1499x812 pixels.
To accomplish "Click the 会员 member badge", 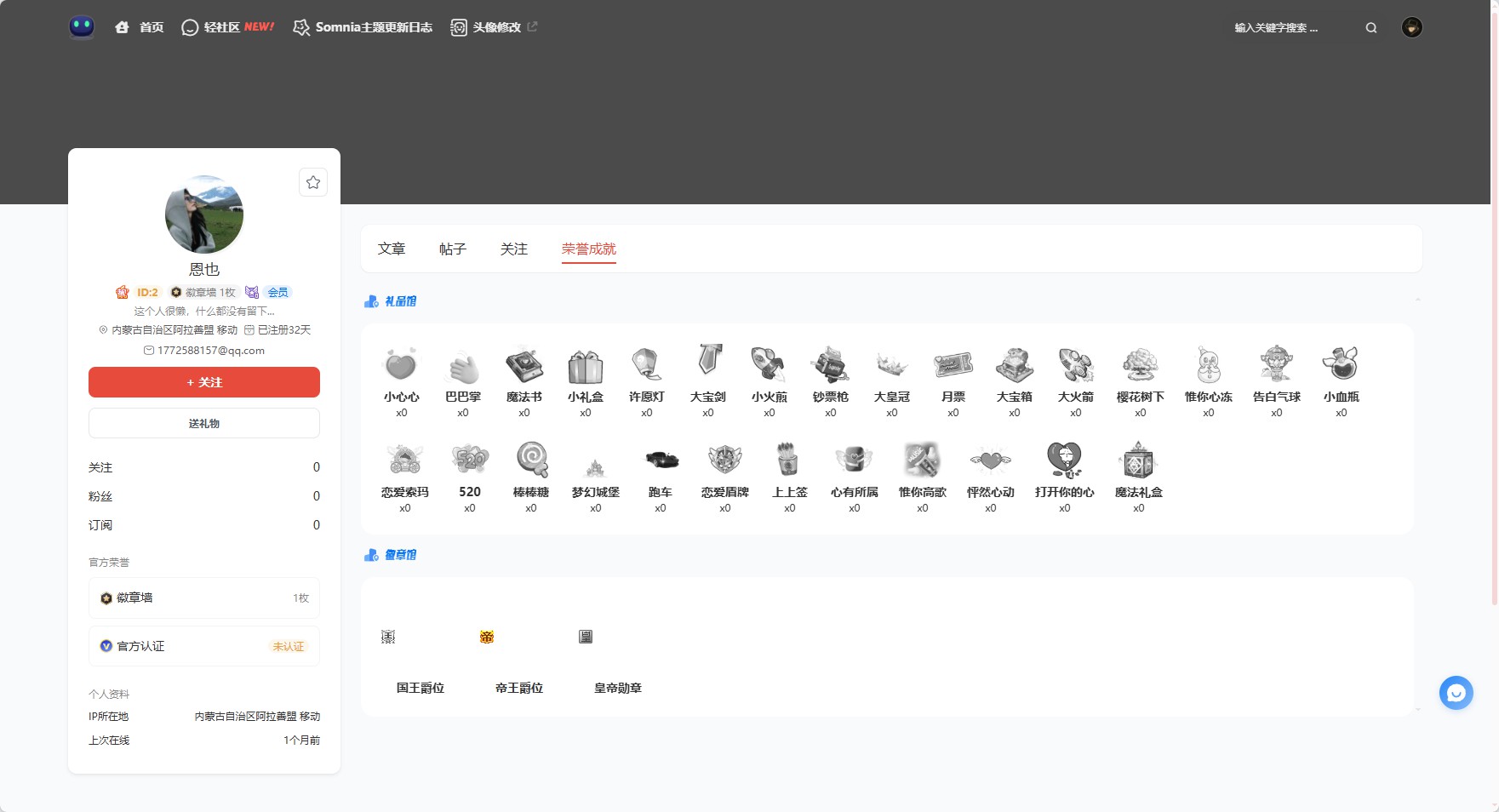I will point(277,292).
